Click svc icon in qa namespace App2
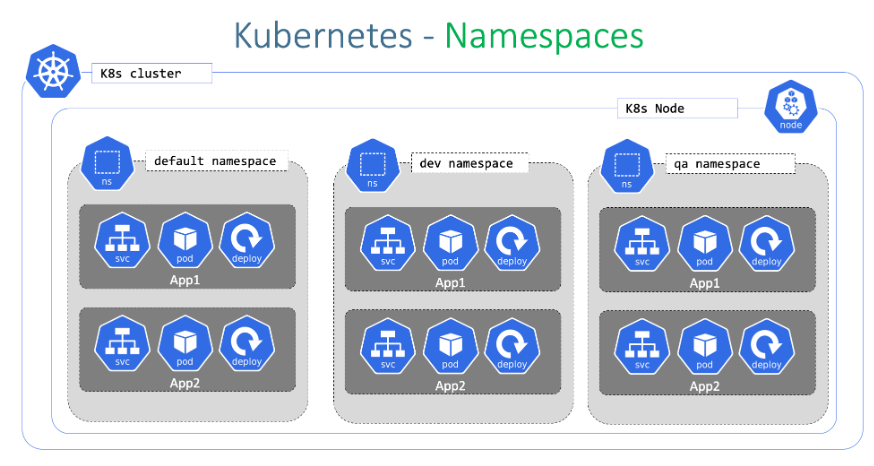874x466 pixels. click(642, 347)
